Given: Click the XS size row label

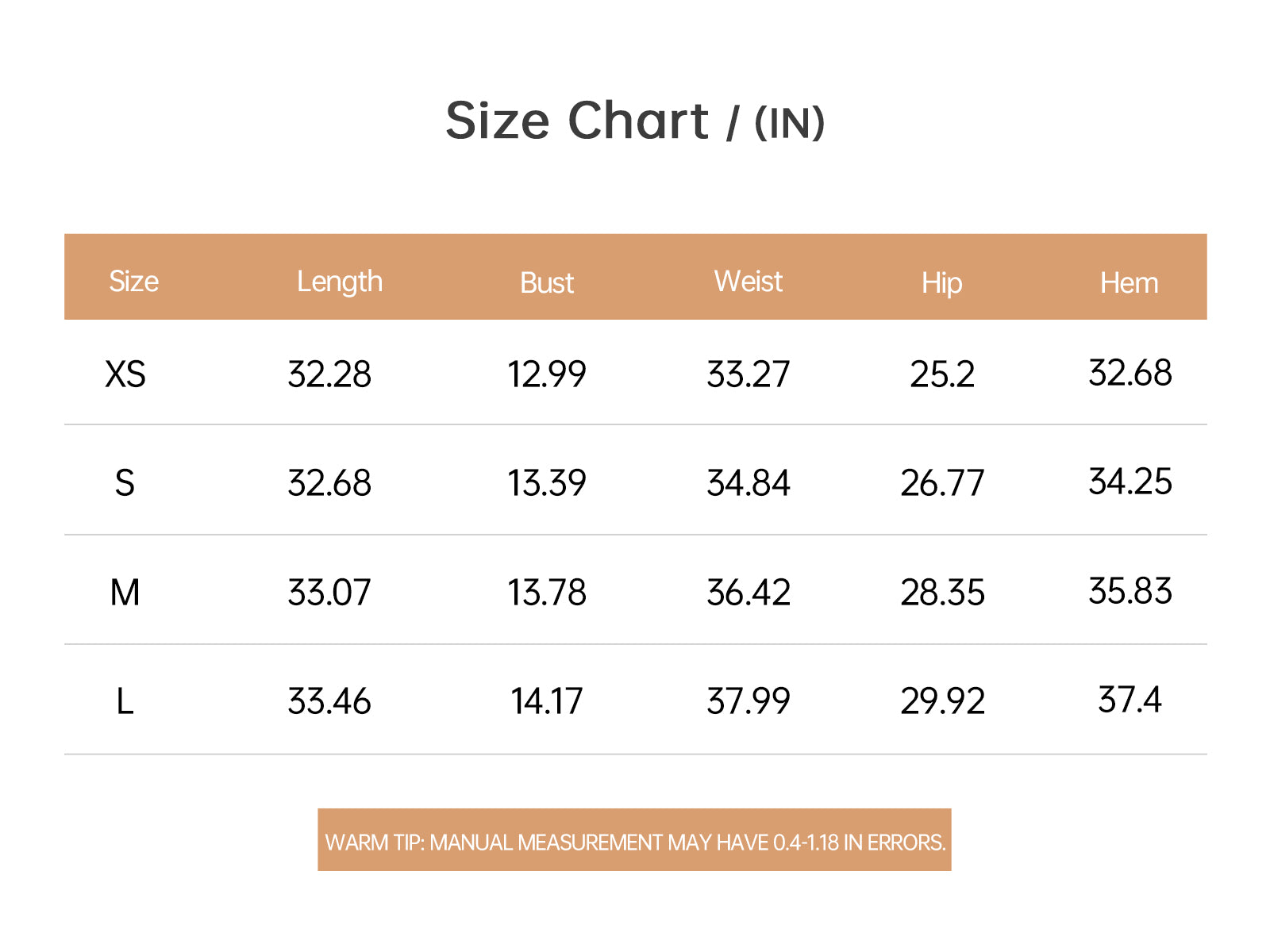Looking at the screenshot, I should (x=125, y=374).
